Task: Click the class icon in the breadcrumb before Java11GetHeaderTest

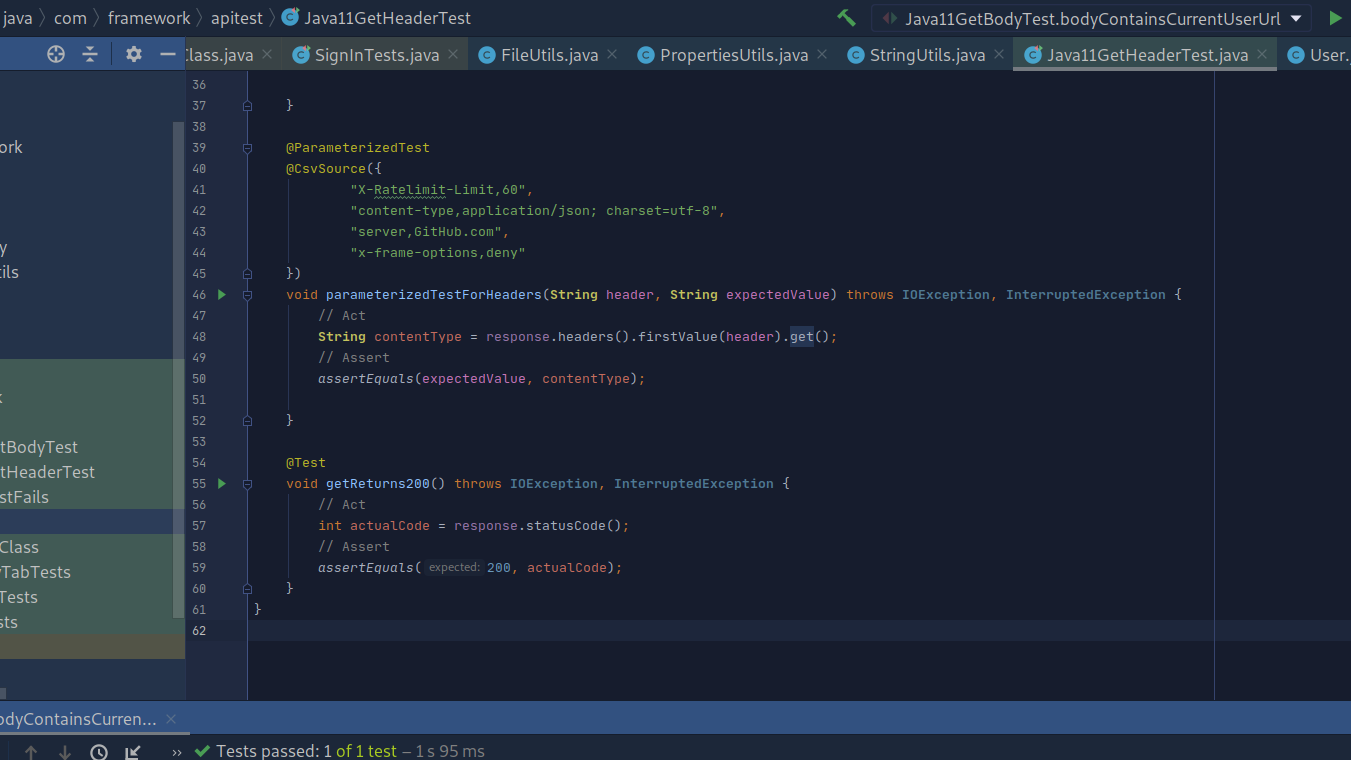Action: 290,18
